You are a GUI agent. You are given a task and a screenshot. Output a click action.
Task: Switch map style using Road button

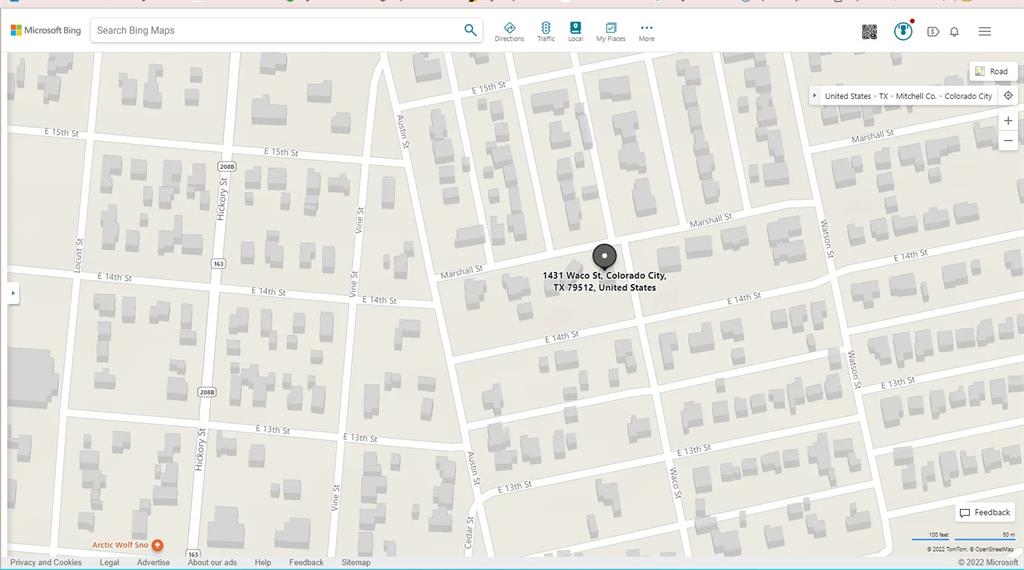tap(992, 71)
